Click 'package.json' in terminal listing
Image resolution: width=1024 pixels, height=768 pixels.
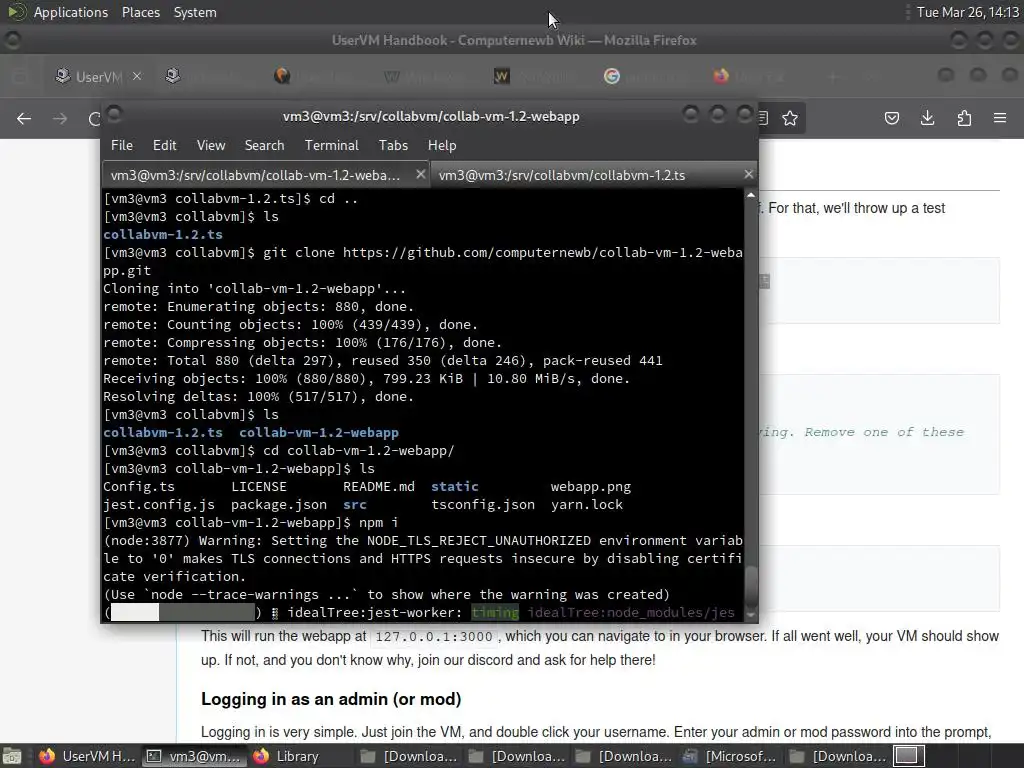point(279,505)
